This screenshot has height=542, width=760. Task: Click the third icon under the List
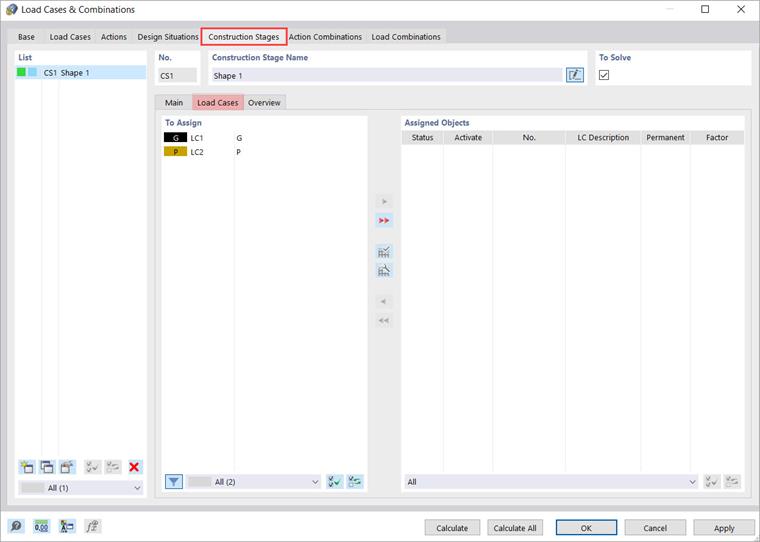click(67, 467)
